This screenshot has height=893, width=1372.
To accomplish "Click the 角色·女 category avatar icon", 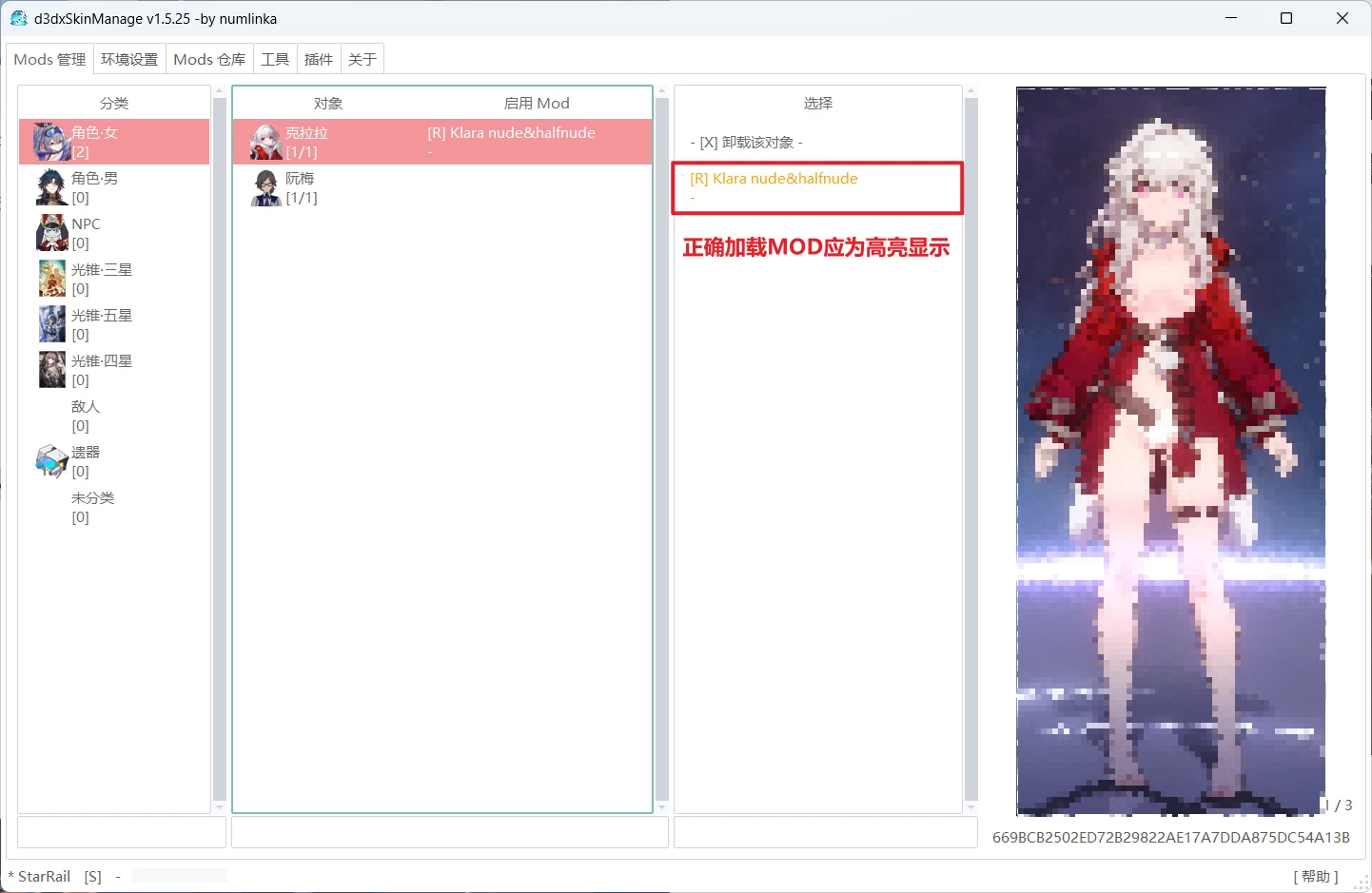I will coord(51,142).
